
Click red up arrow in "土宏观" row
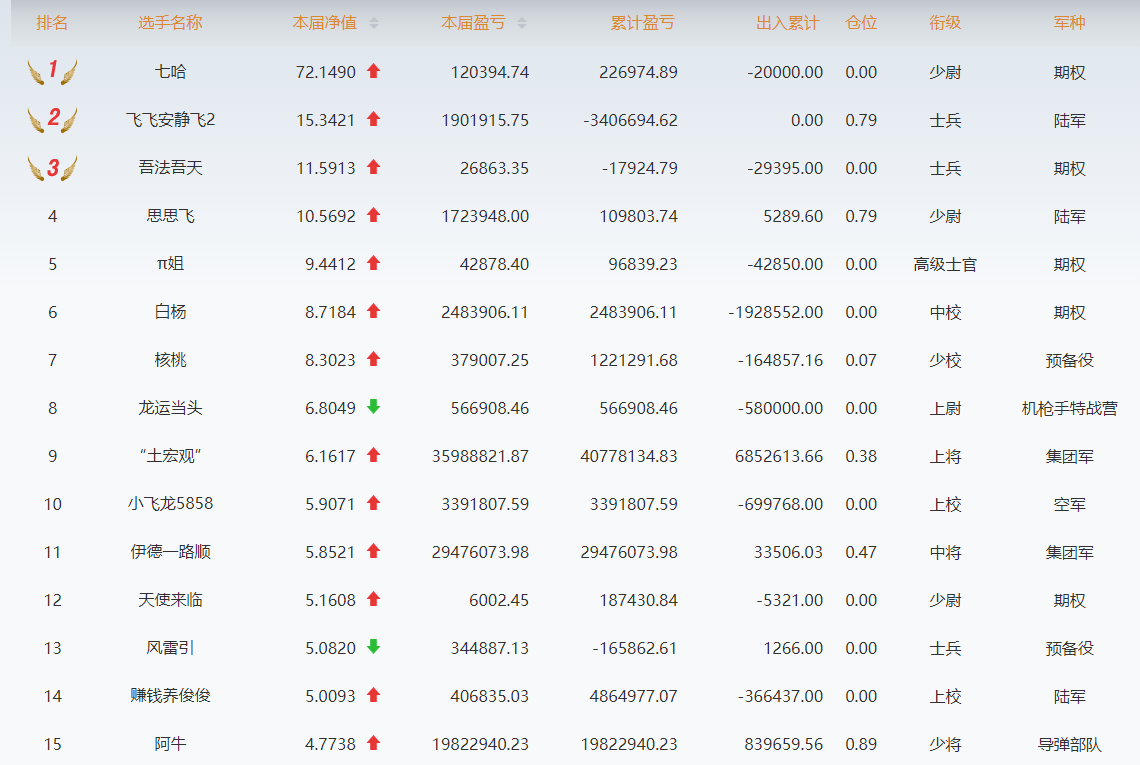(374, 454)
